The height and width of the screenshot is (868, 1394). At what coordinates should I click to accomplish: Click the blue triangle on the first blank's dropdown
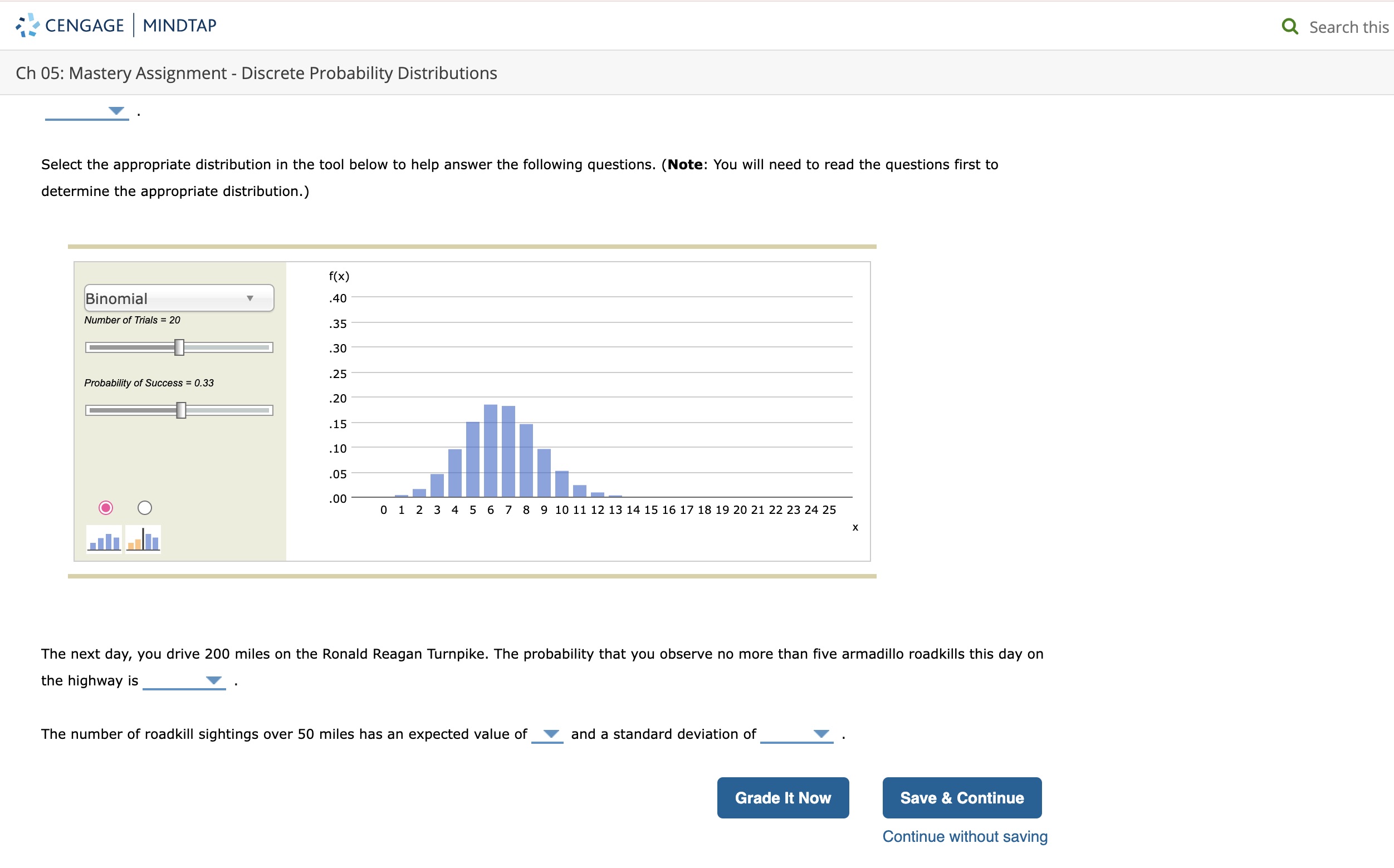click(116, 110)
